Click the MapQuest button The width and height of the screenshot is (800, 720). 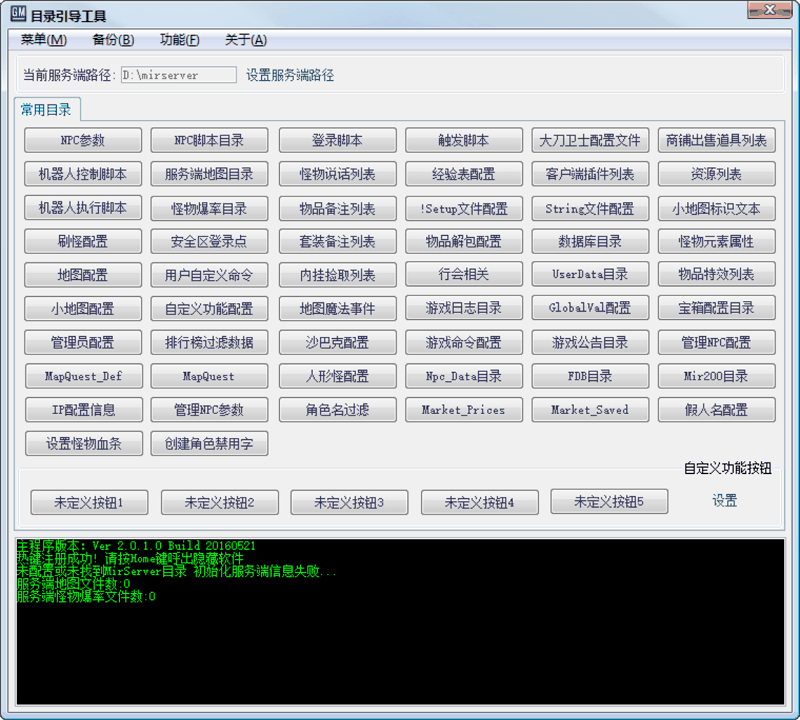click(x=209, y=376)
